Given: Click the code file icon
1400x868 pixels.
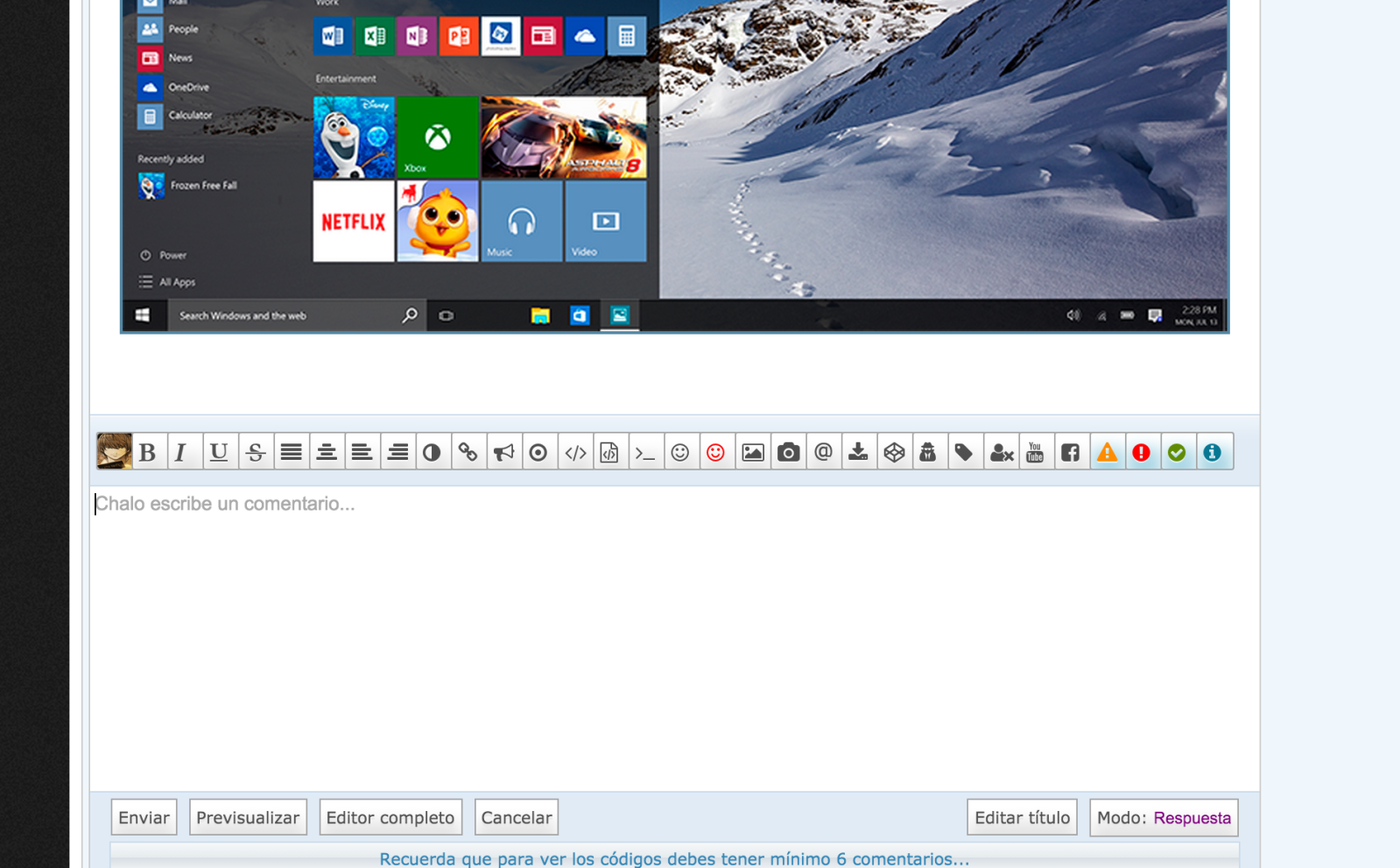Looking at the screenshot, I should tap(610, 452).
